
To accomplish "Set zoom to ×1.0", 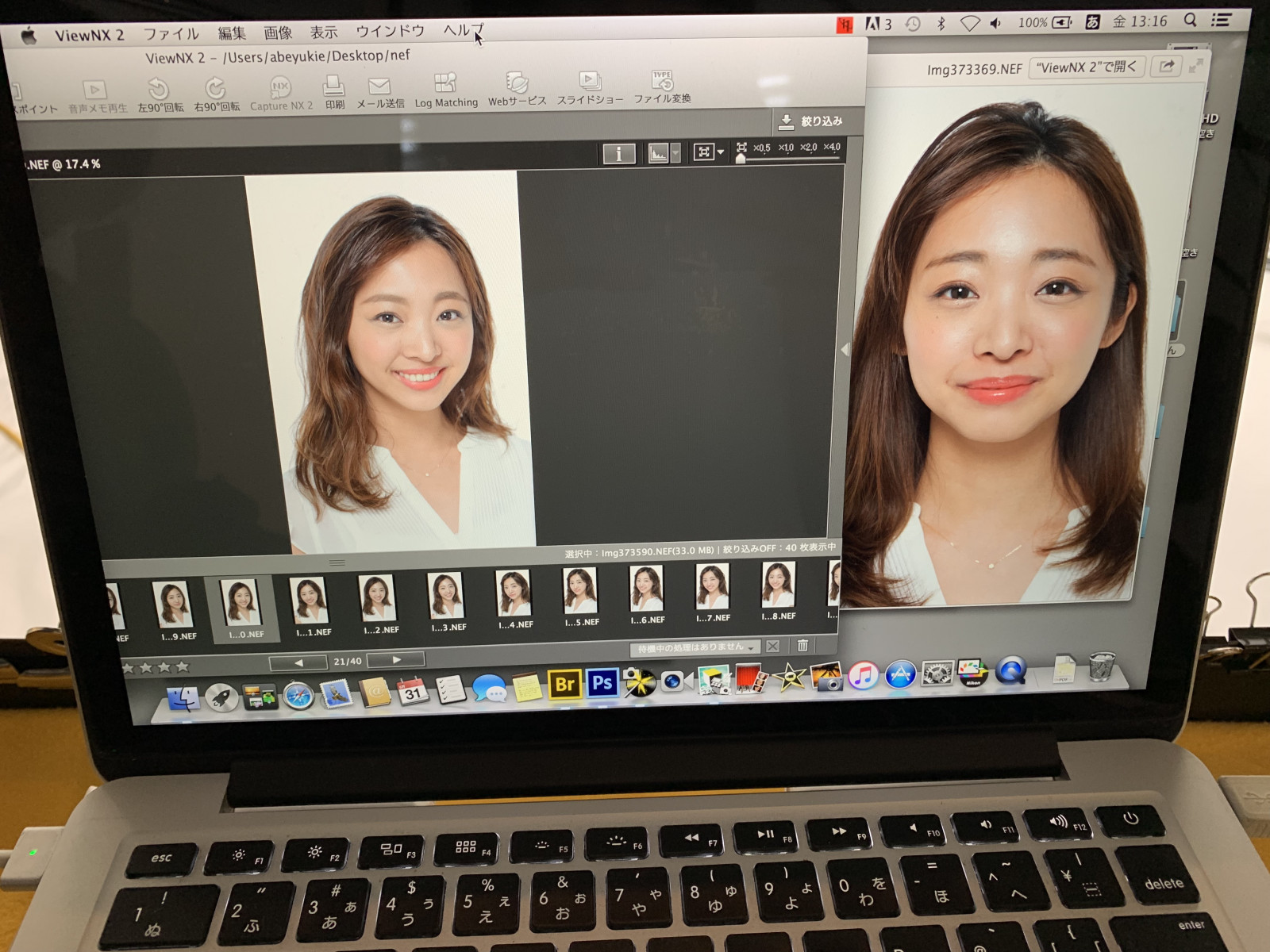I will [x=786, y=148].
